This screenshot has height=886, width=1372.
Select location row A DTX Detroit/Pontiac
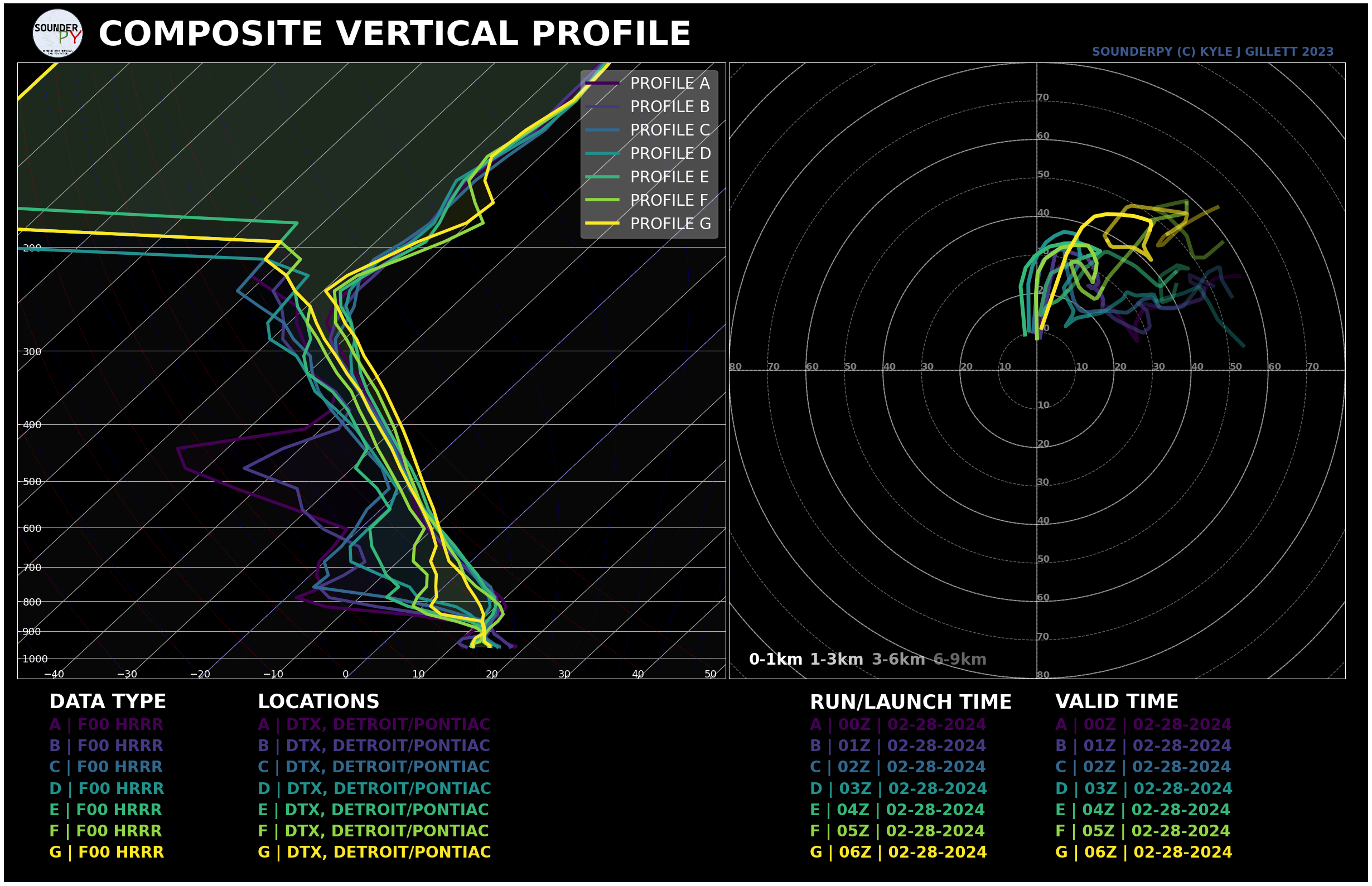point(374,725)
